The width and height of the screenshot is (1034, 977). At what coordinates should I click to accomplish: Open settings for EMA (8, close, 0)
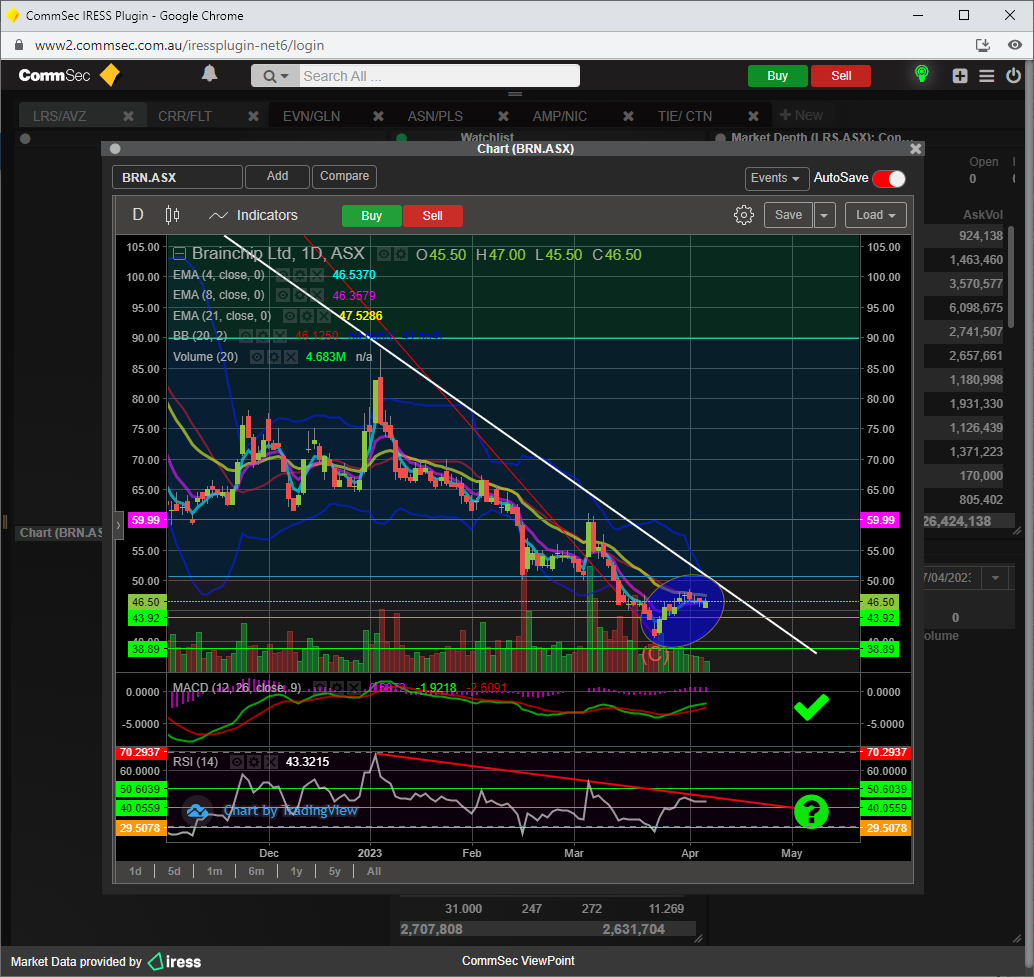[300, 295]
